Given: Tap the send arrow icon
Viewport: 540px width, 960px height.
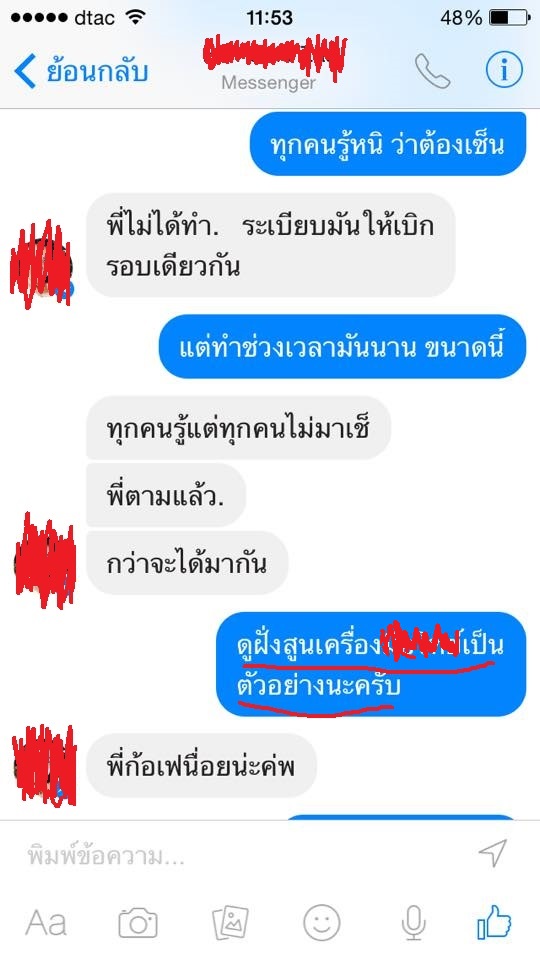Looking at the screenshot, I should pos(493,853).
